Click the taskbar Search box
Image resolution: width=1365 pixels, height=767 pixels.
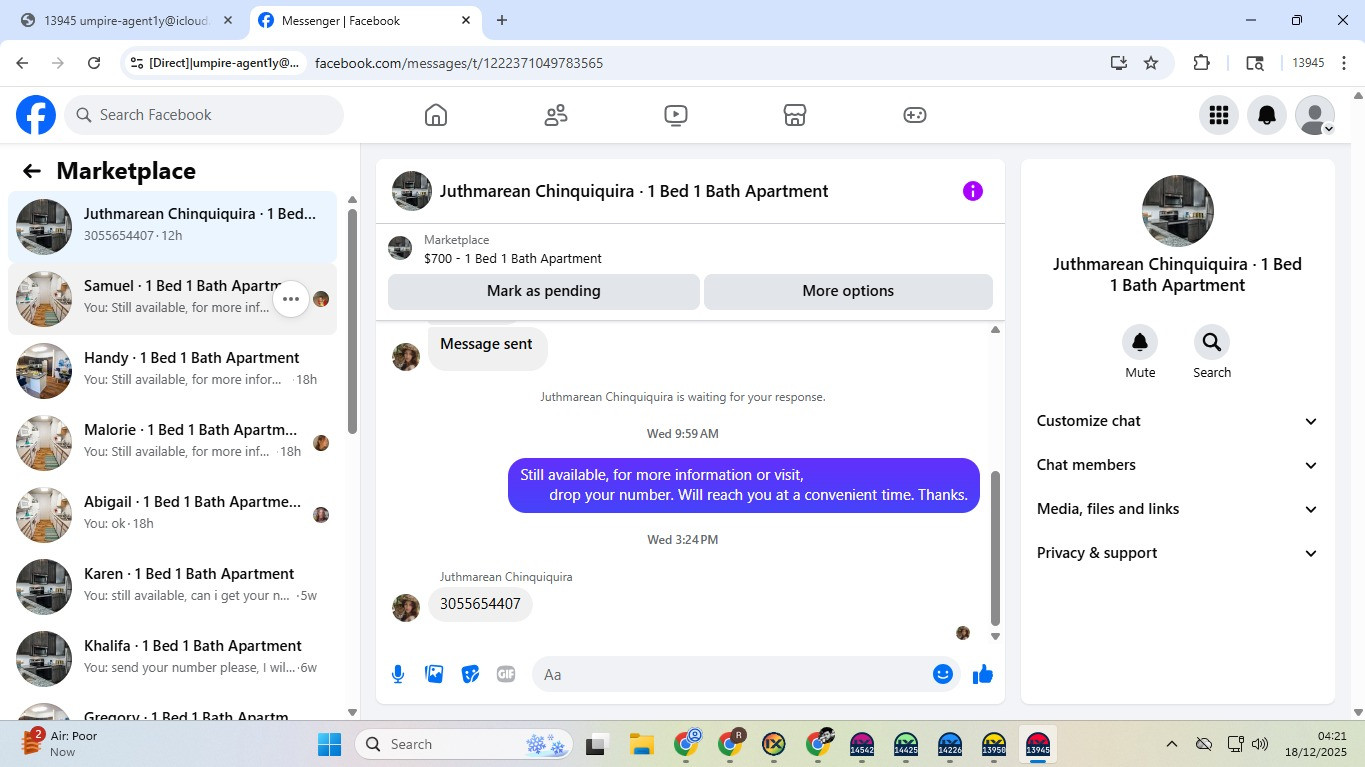[463, 744]
